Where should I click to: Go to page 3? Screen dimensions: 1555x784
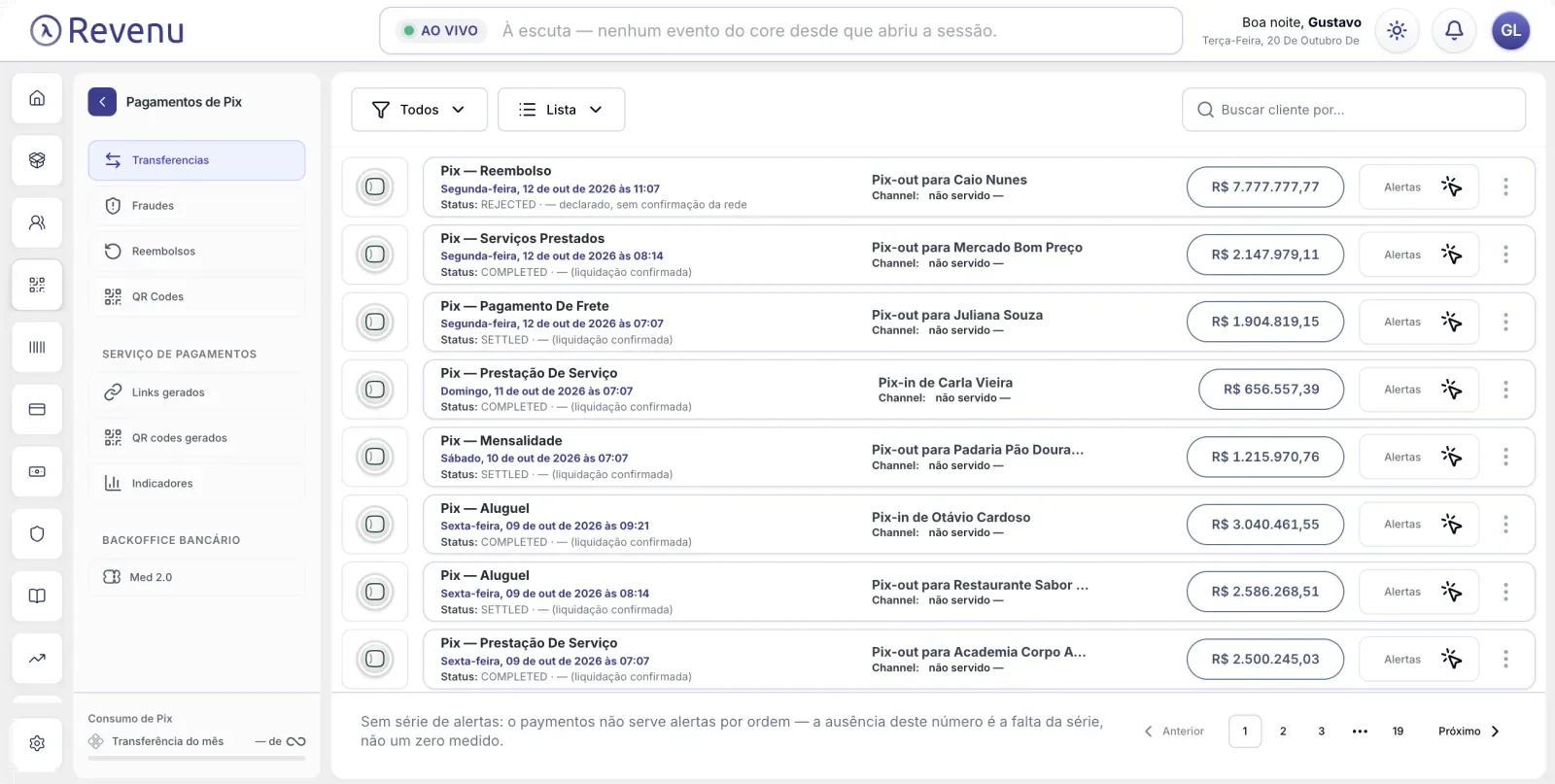1321,732
